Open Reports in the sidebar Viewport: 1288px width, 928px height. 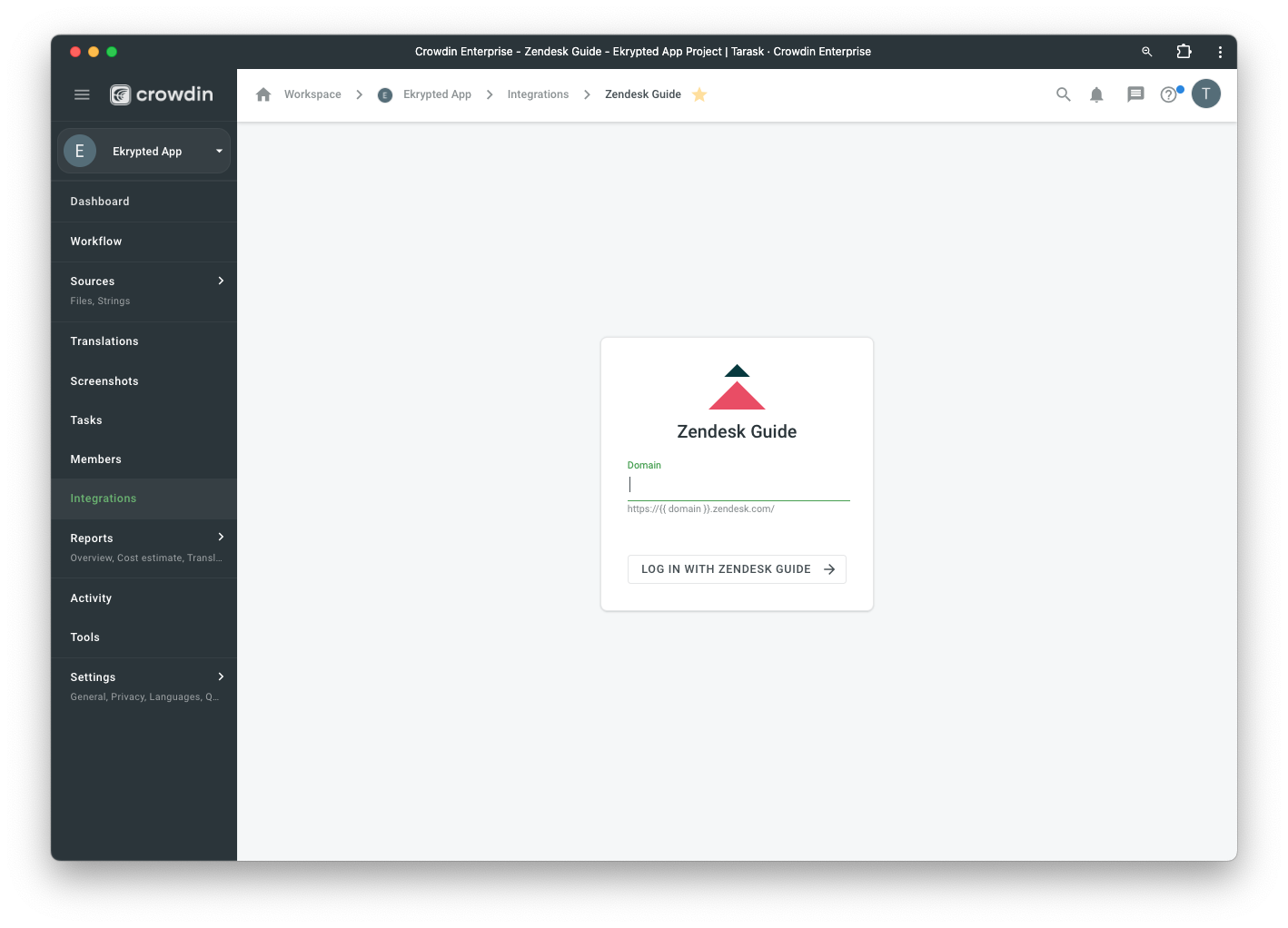(144, 548)
